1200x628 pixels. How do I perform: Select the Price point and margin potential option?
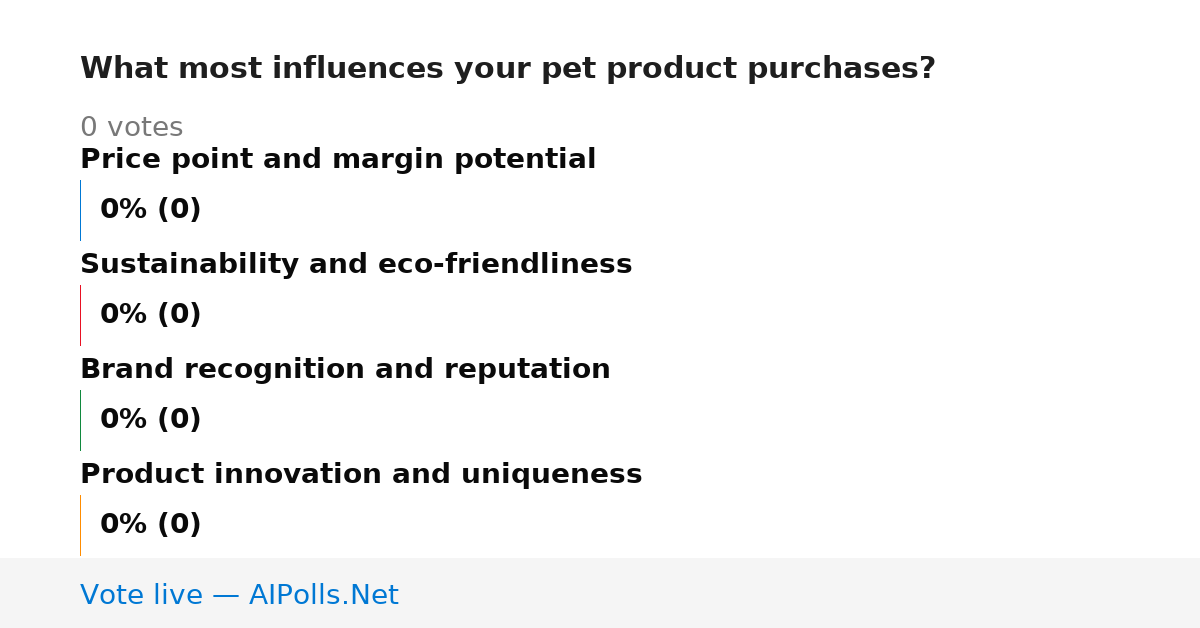click(x=338, y=160)
